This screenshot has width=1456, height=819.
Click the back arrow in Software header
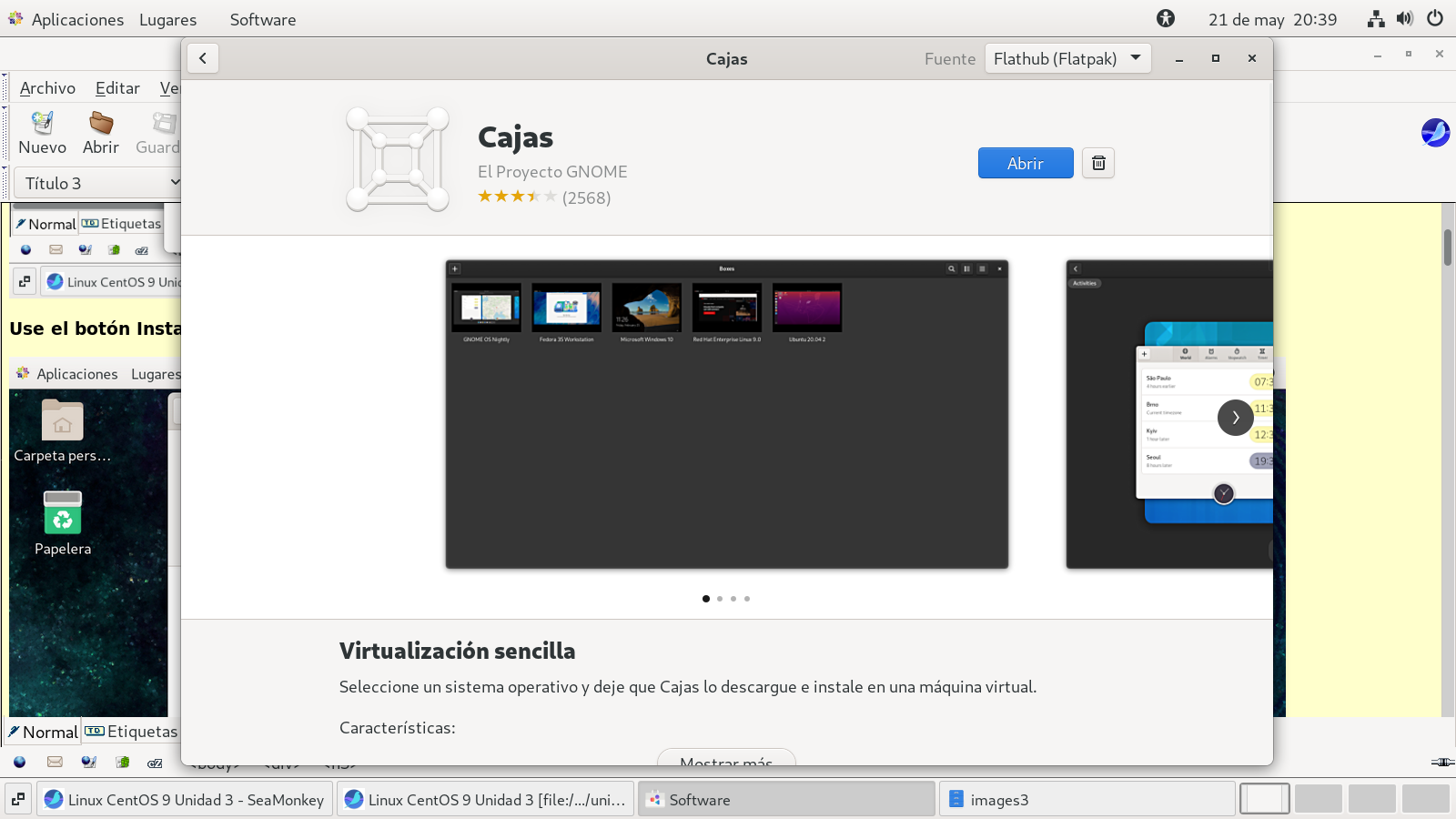point(203,58)
